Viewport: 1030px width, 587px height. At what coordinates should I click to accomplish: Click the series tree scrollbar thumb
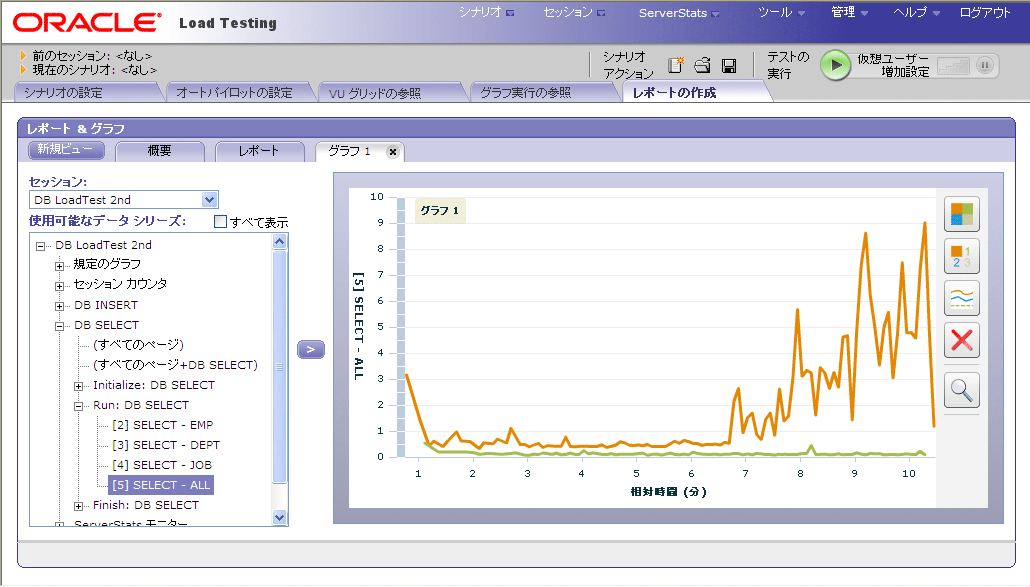[280, 366]
